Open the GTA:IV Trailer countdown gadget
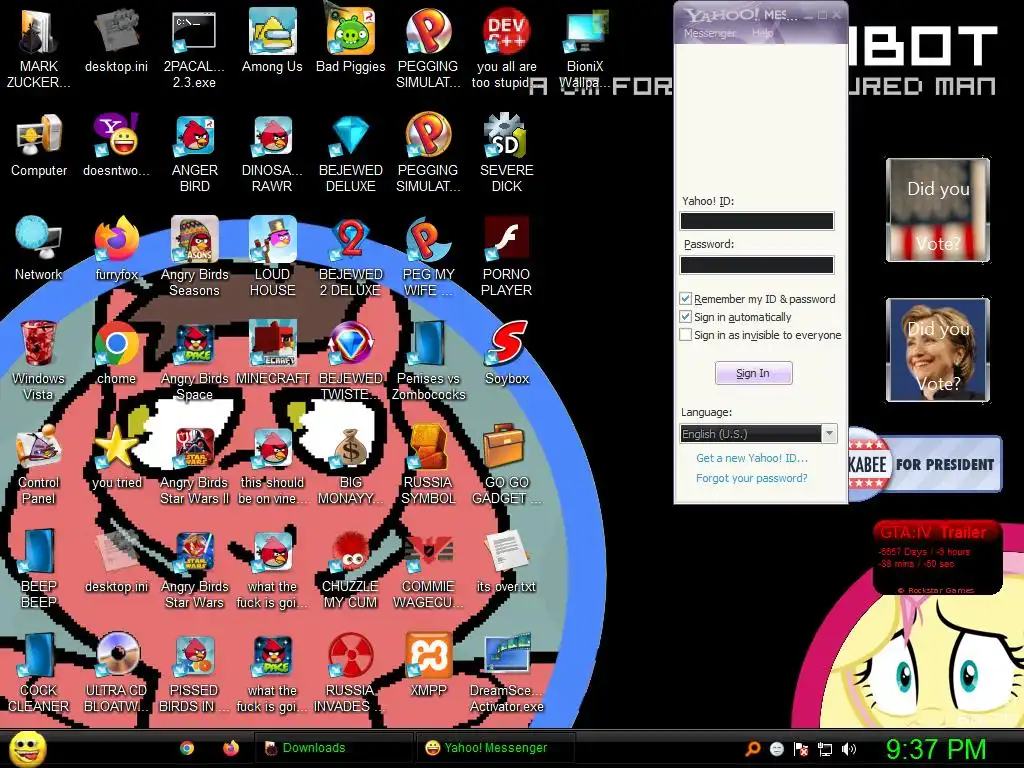This screenshot has width=1024, height=768. pos(937,557)
